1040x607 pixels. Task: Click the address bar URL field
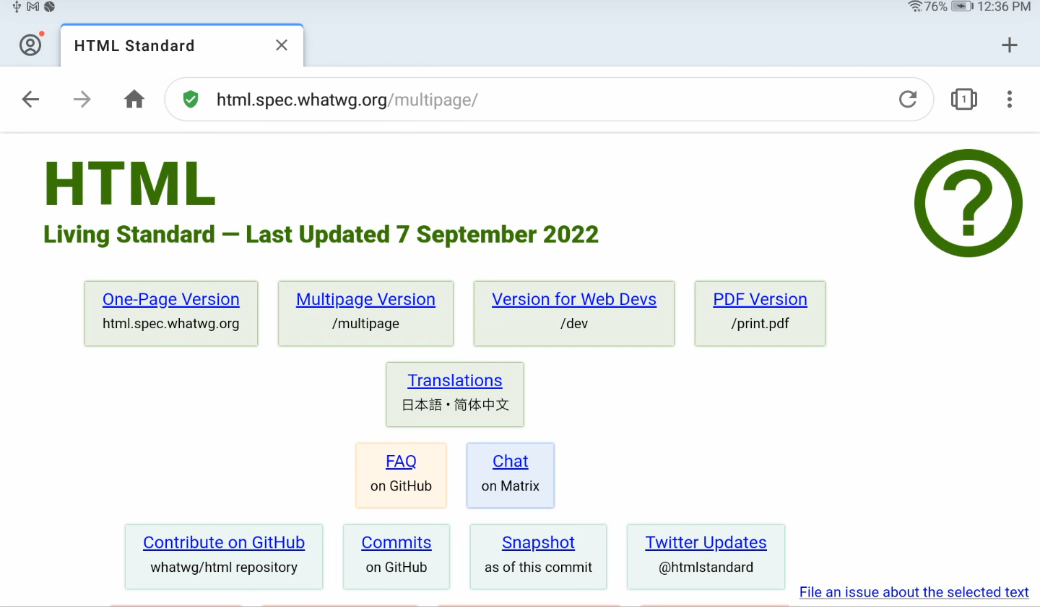pos(450,99)
